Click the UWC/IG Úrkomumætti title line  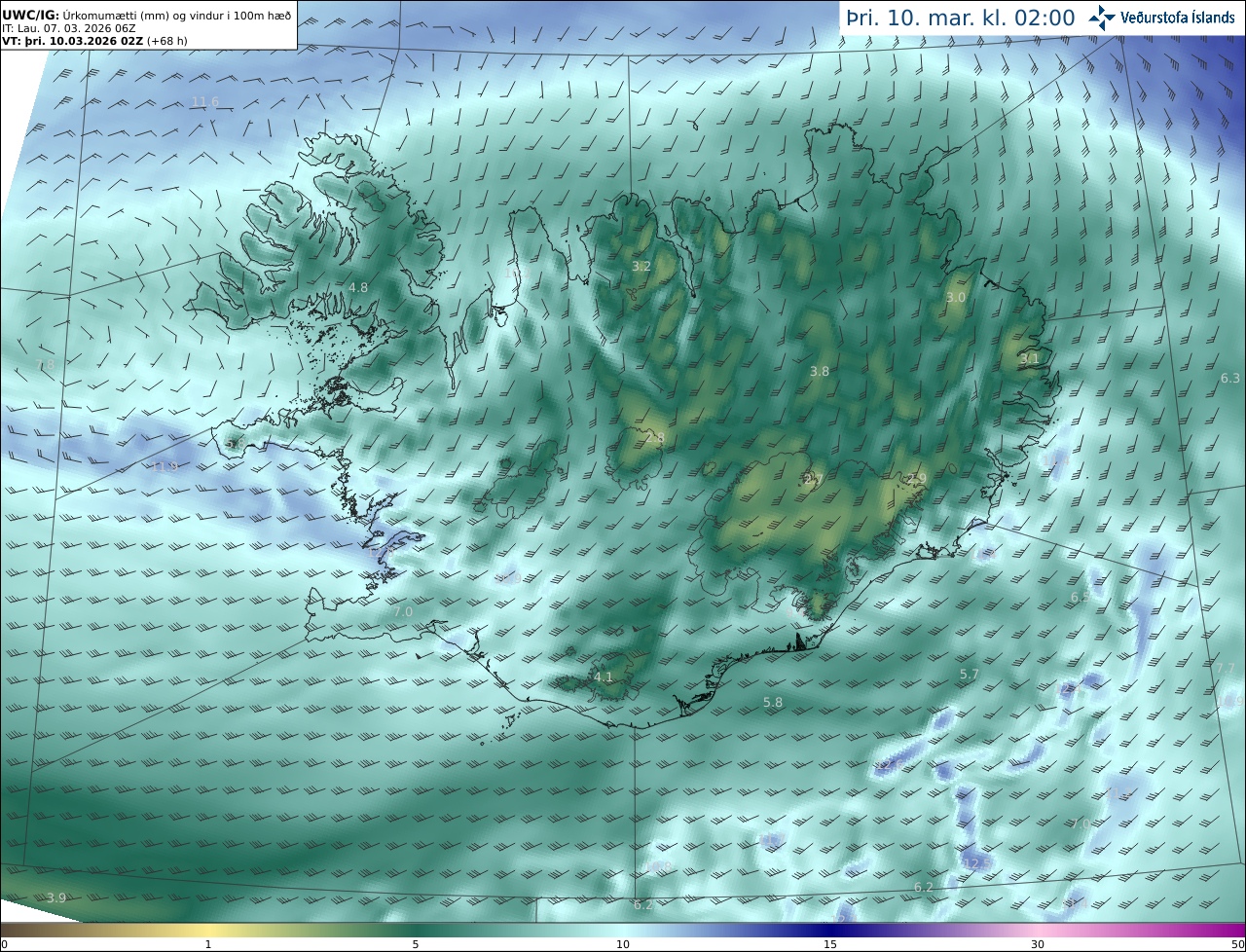pyautogui.click(x=147, y=15)
